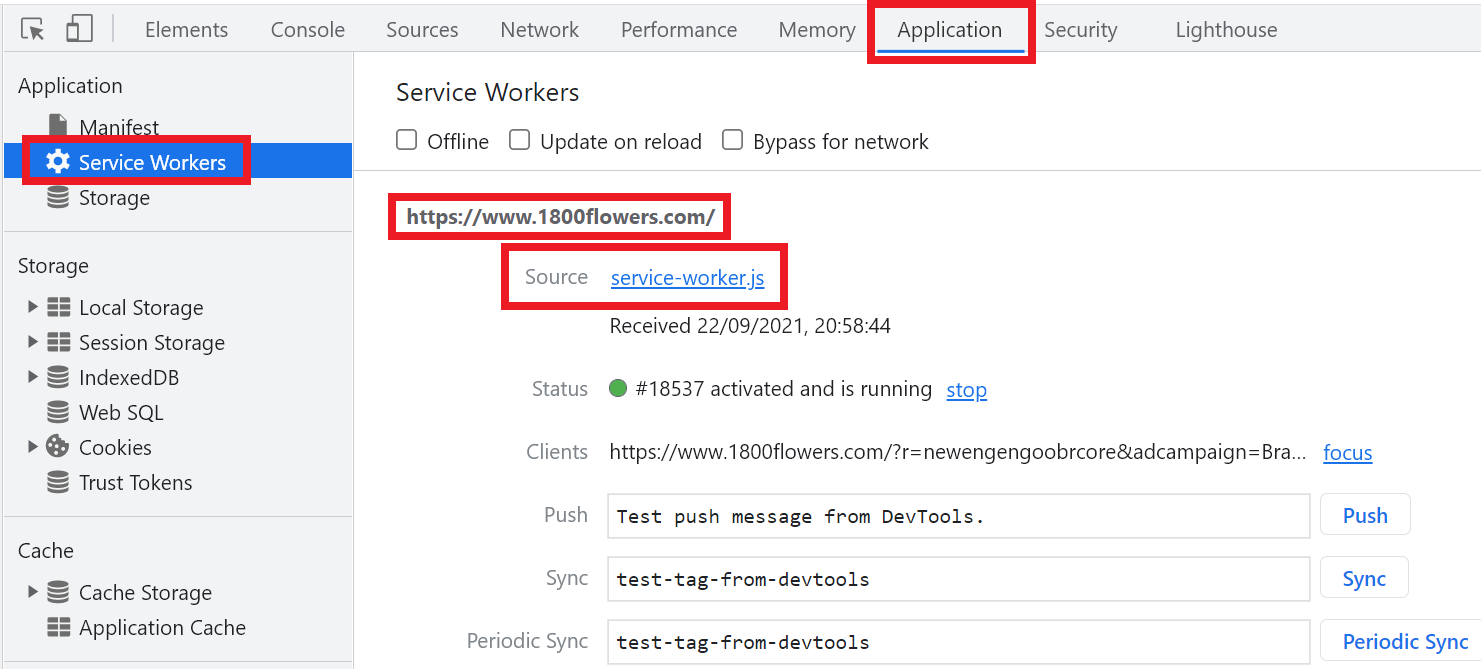Viewport: 1481px width, 669px height.
Task: Click the green running status indicator dot
Action: (618, 388)
